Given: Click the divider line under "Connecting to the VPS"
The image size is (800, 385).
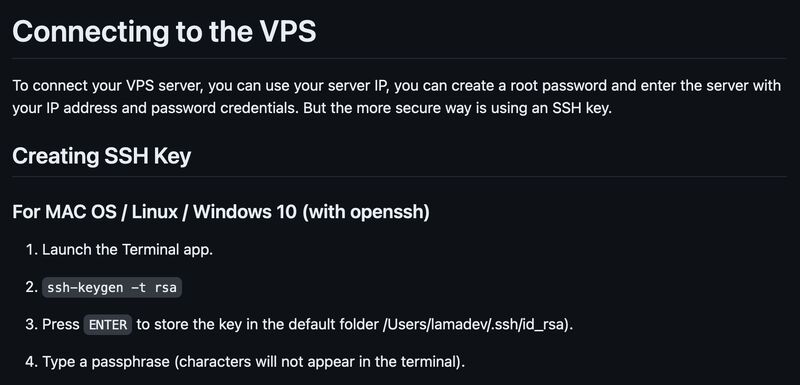Looking at the screenshot, I should 399,59.
